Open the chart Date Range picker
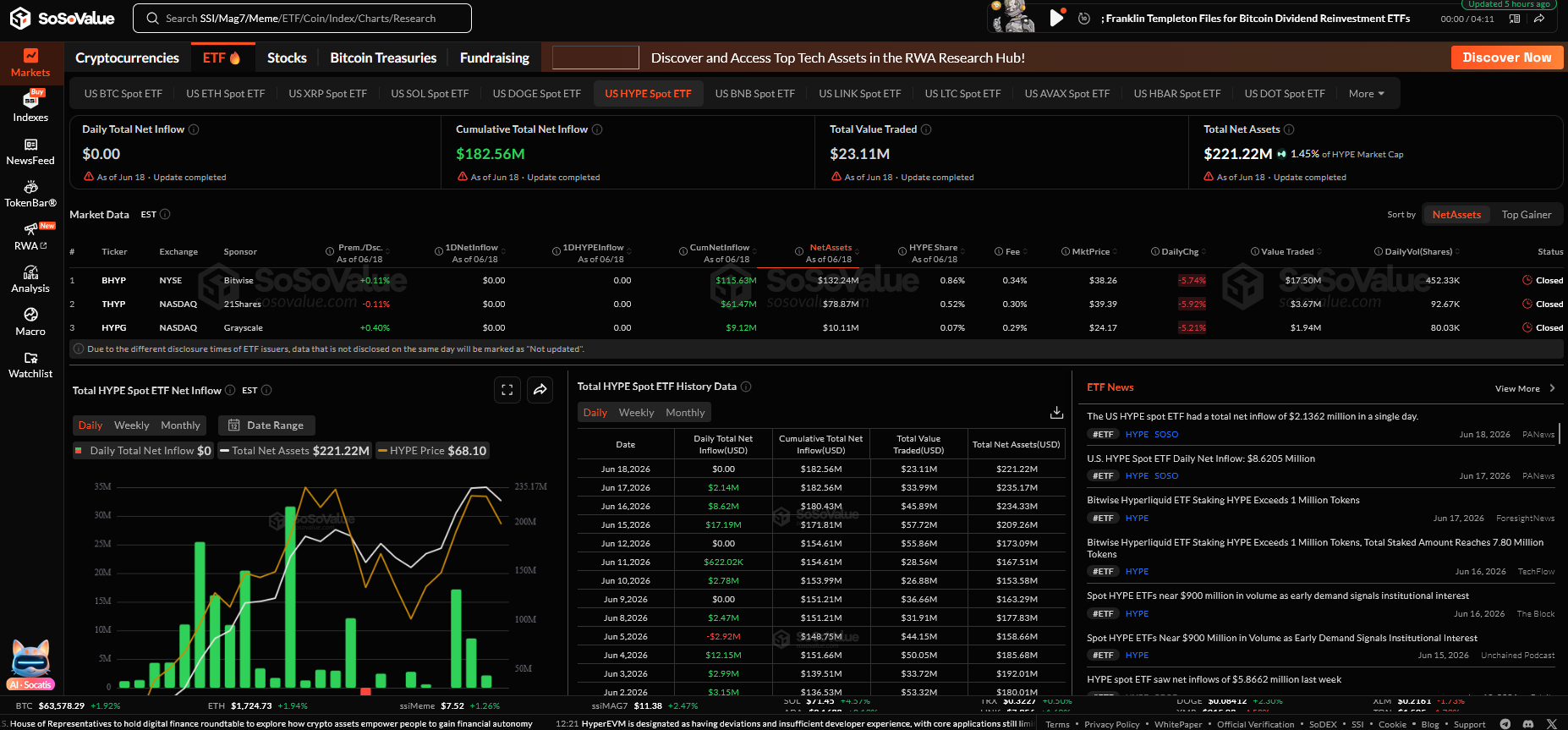This screenshot has height=730, width=1568. point(266,425)
